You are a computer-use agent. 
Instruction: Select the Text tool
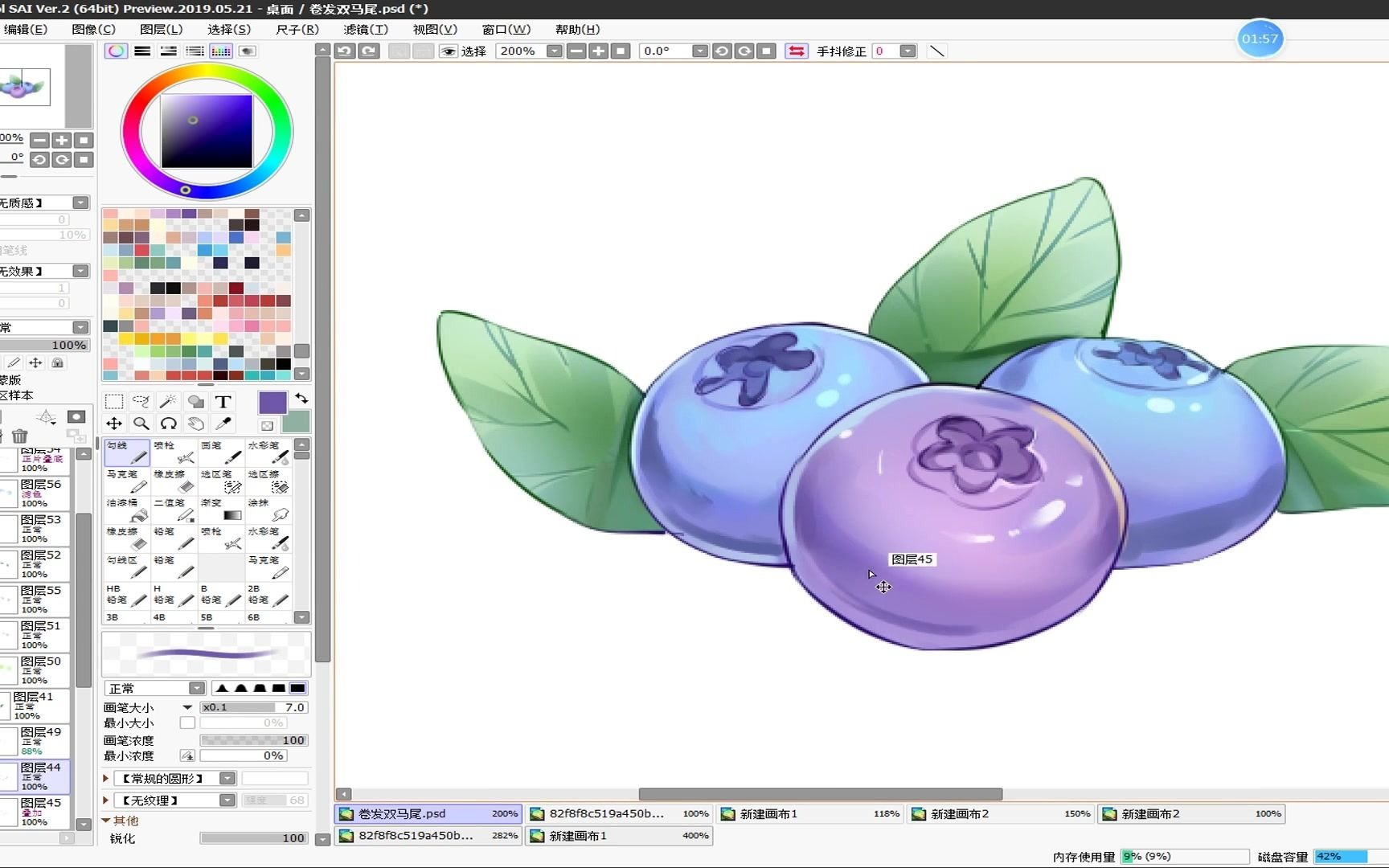(223, 401)
